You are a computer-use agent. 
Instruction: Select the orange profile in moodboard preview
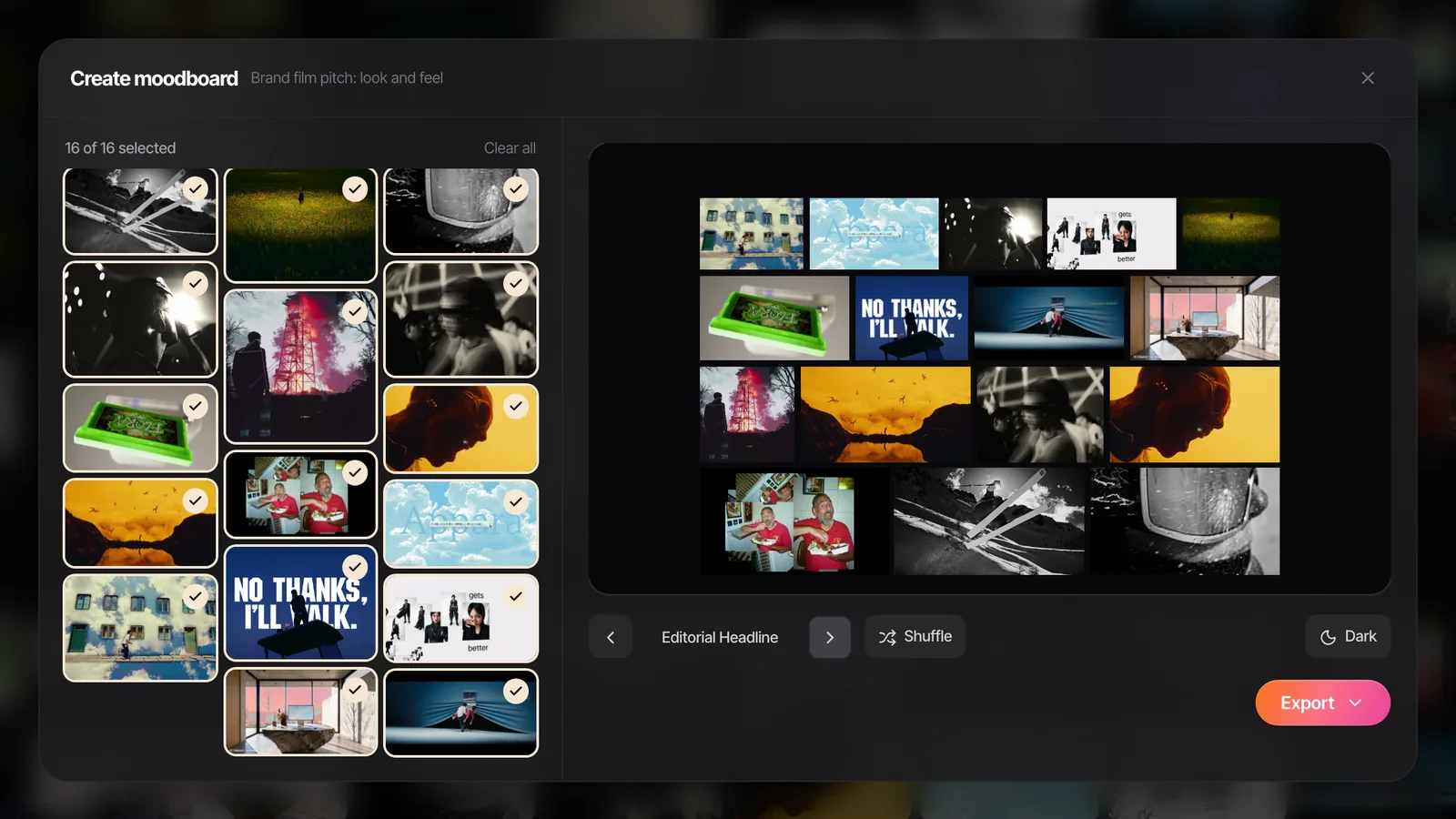point(1194,415)
